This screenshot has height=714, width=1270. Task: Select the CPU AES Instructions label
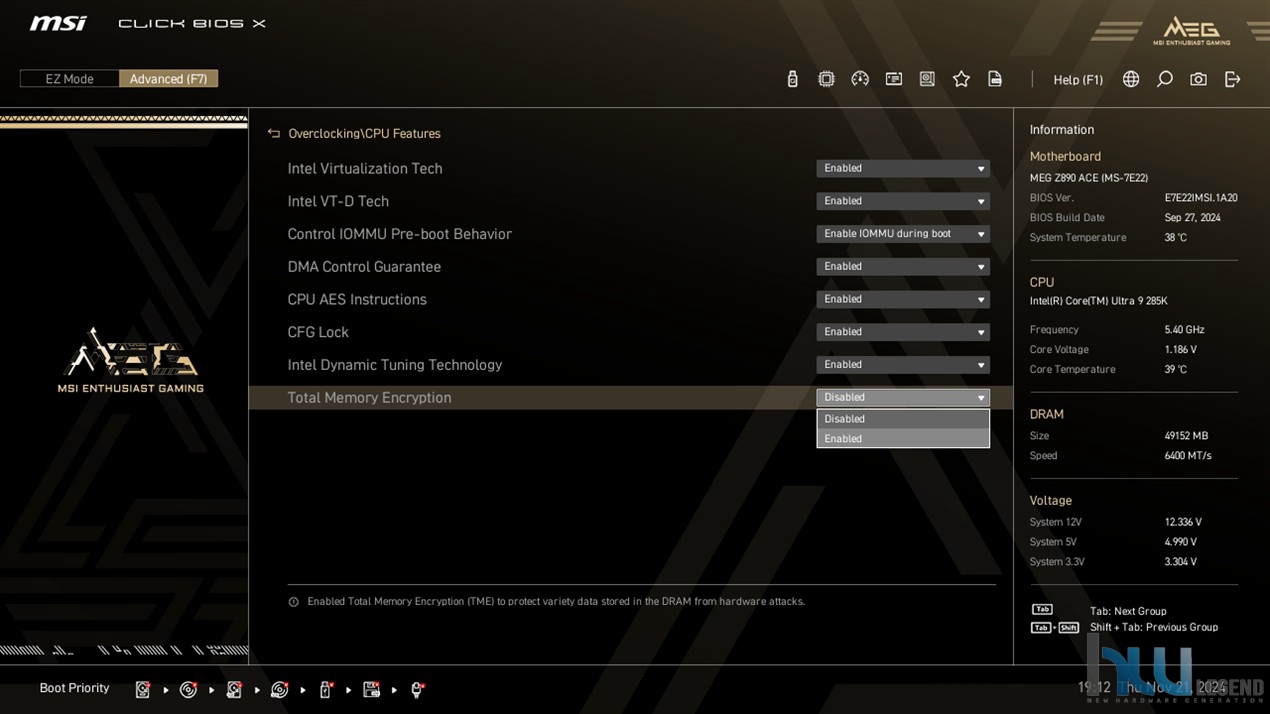(357, 300)
